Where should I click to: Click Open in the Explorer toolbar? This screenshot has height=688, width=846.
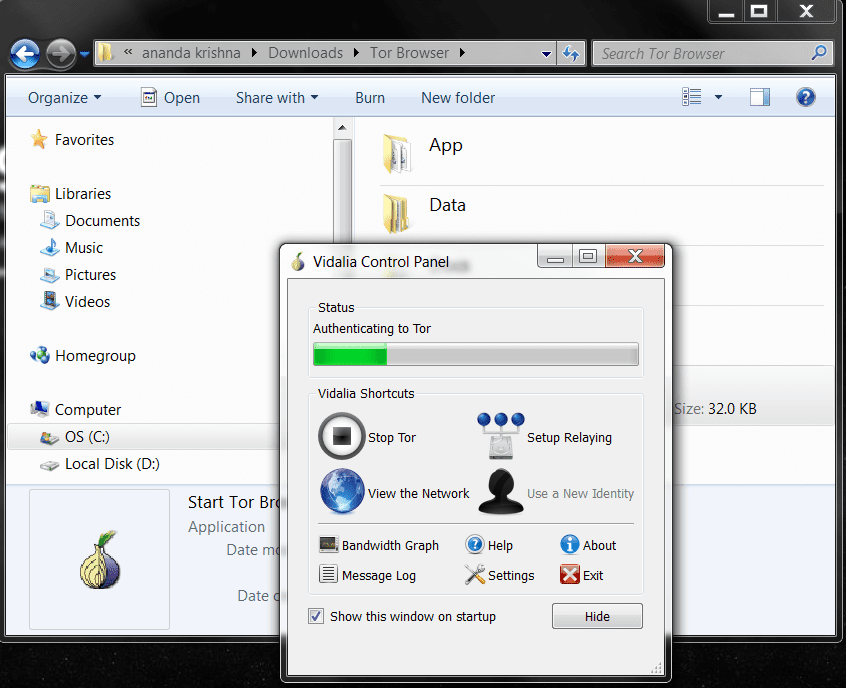(170, 98)
